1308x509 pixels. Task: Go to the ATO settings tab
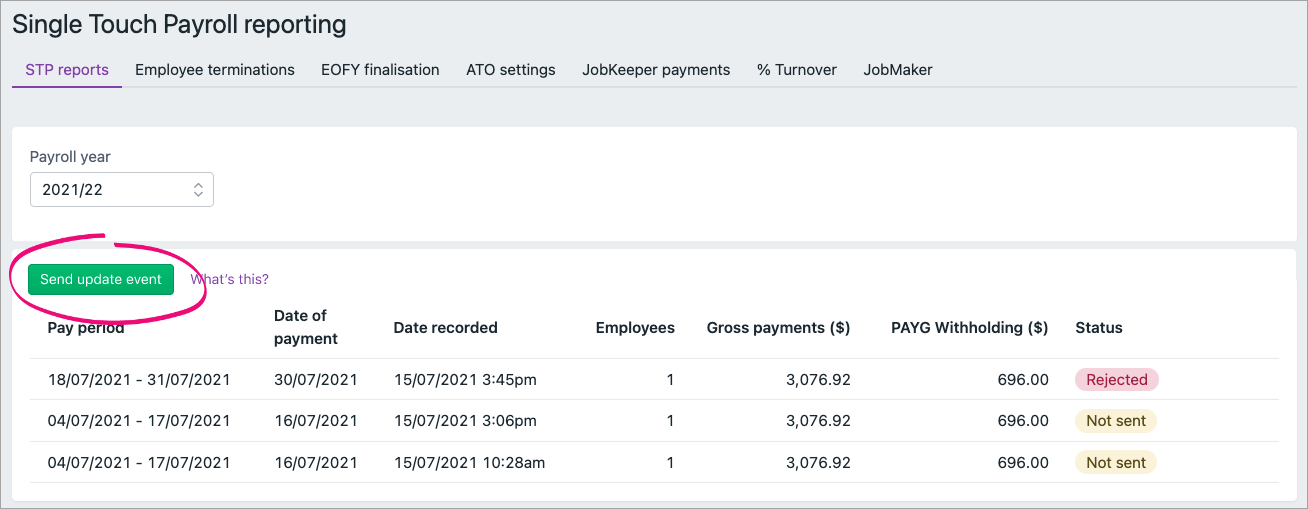coord(510,70)
